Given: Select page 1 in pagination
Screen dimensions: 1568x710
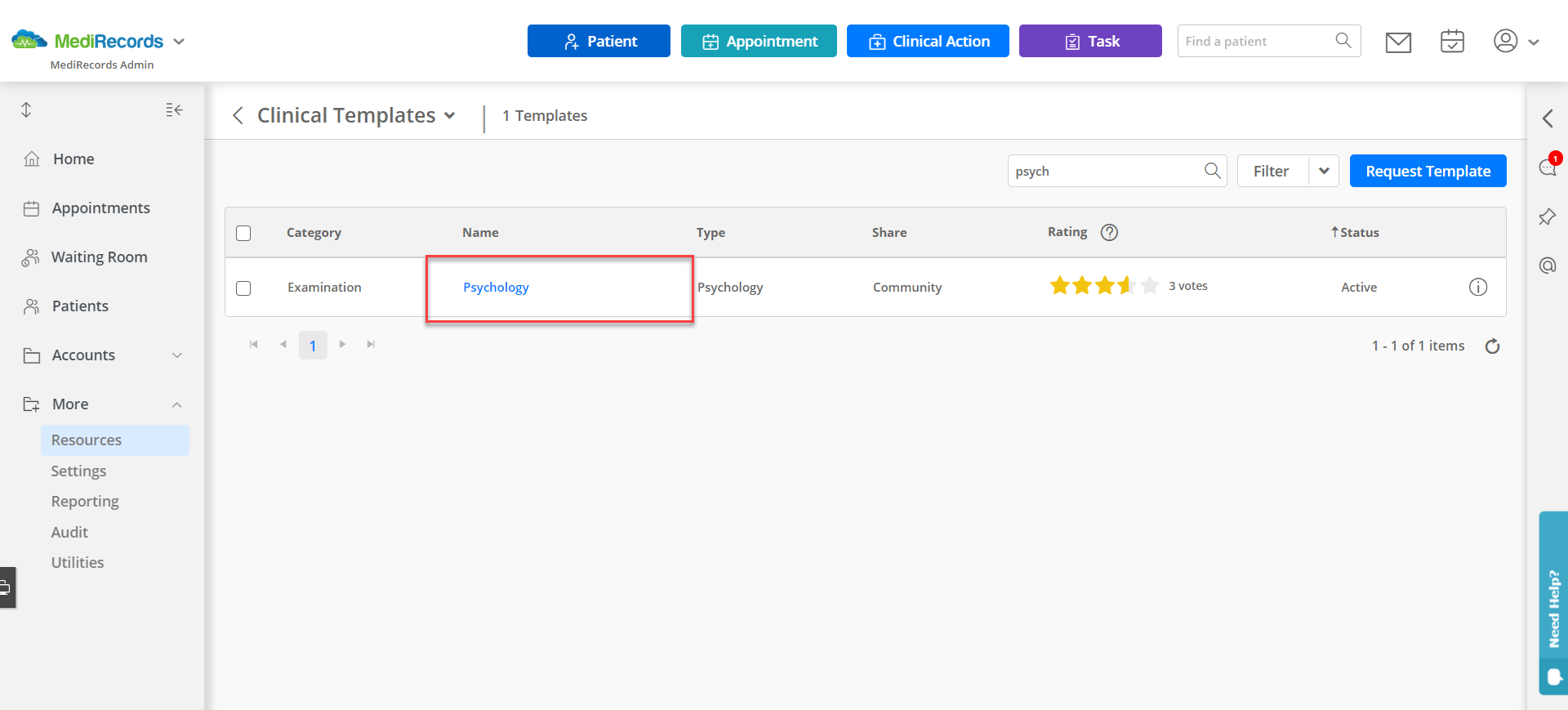Looking at the screenshot, I should tap(313, 346).
